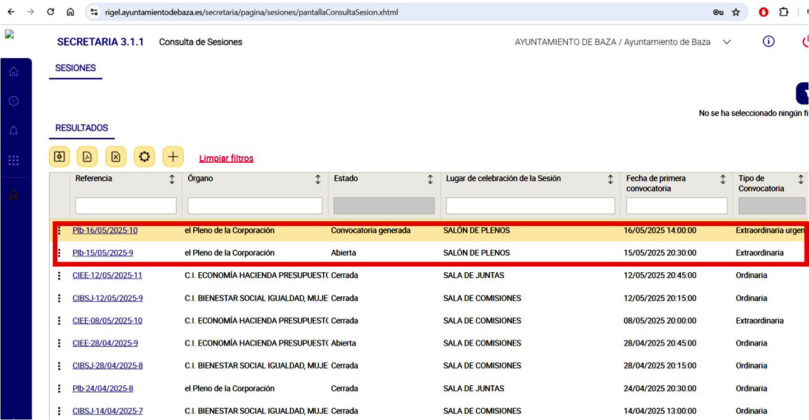809x420 pixels.
Task: Open the gear settings icon above the table
Action: pyautogui.click(x=144, y=157)
